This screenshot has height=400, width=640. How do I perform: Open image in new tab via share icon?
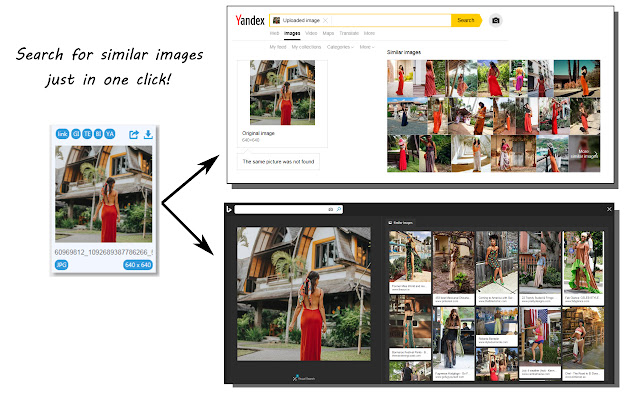coord(134,134)
